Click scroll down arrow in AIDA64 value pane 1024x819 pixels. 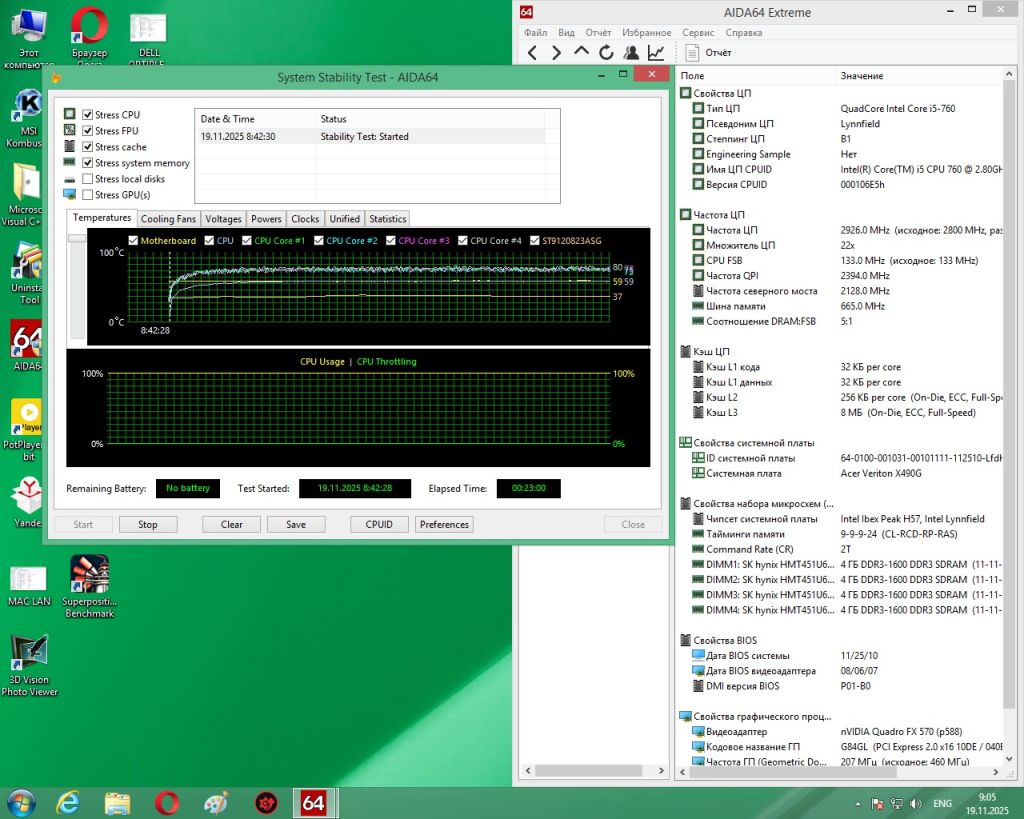[1009, 758]
